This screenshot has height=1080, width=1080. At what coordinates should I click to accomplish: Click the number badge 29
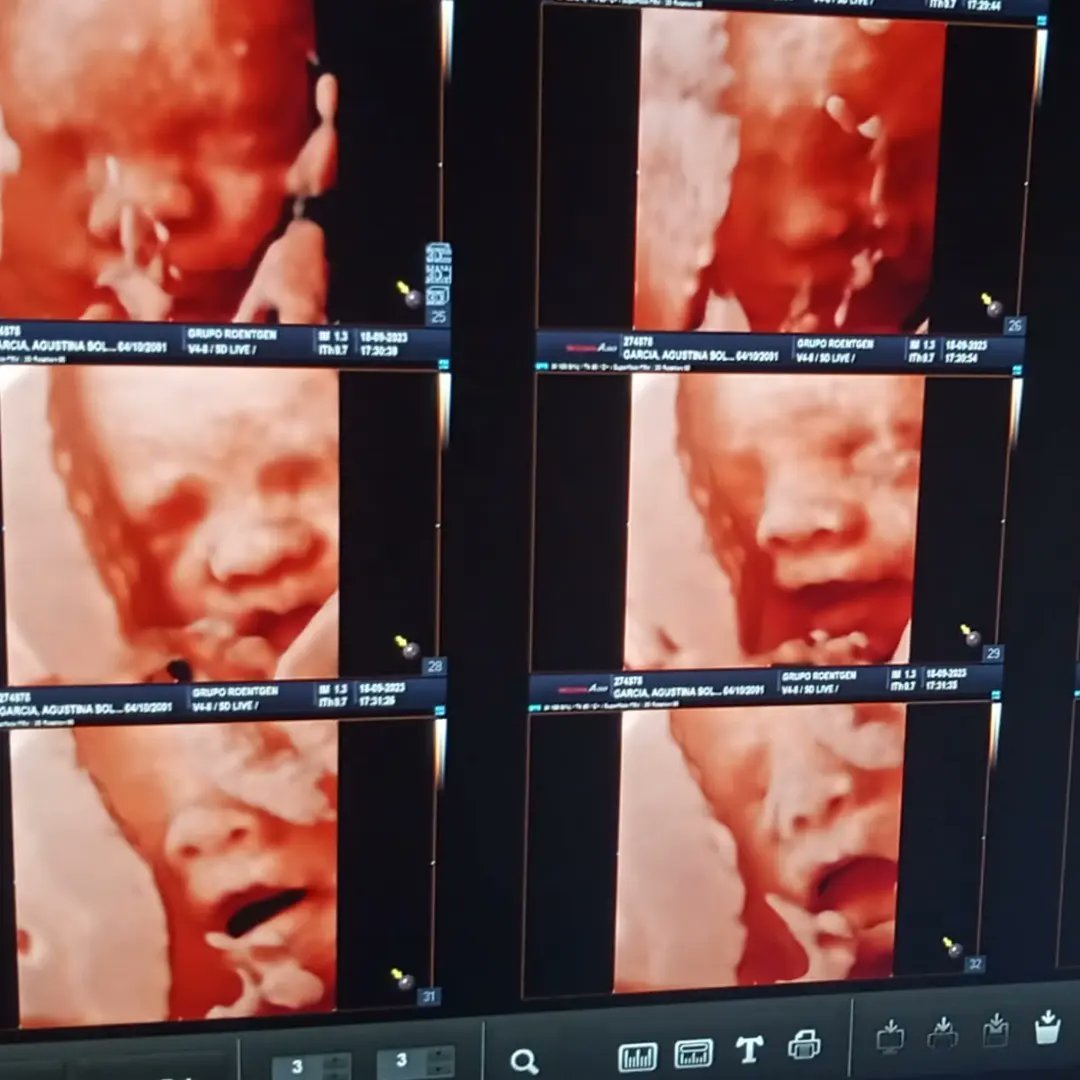pos(993,653)
